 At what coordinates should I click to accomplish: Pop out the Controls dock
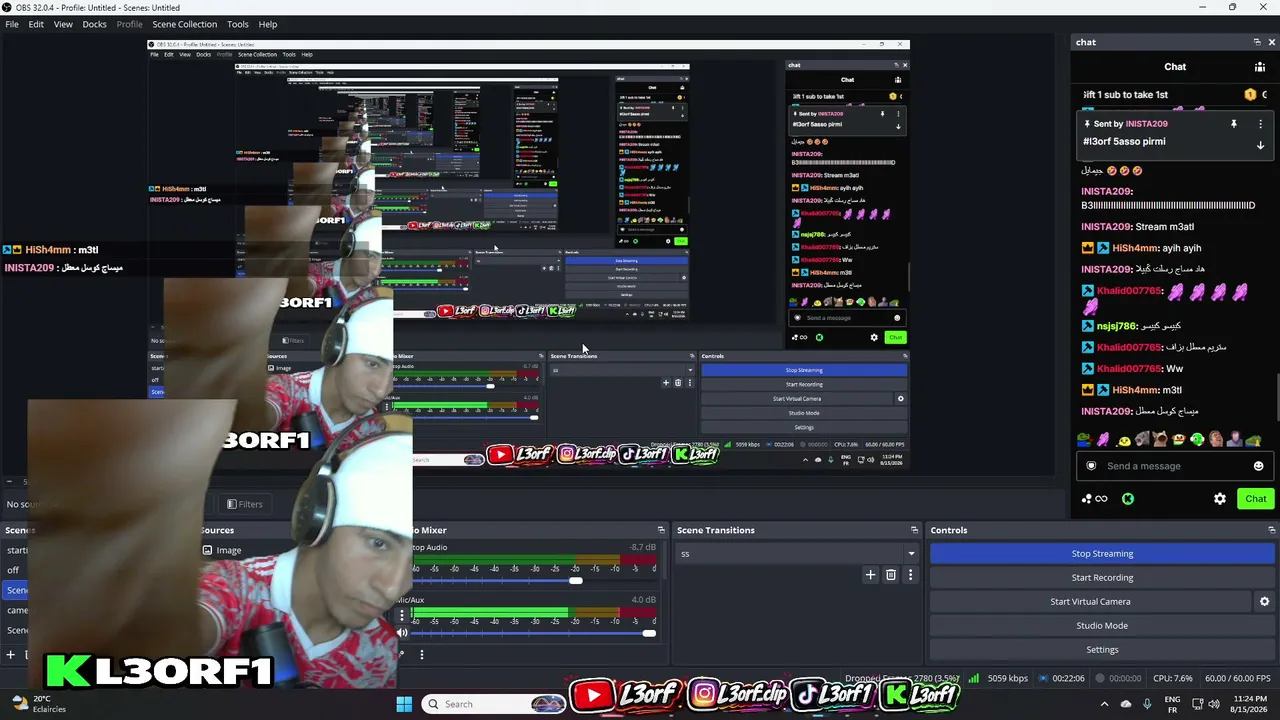(1272, 530)
